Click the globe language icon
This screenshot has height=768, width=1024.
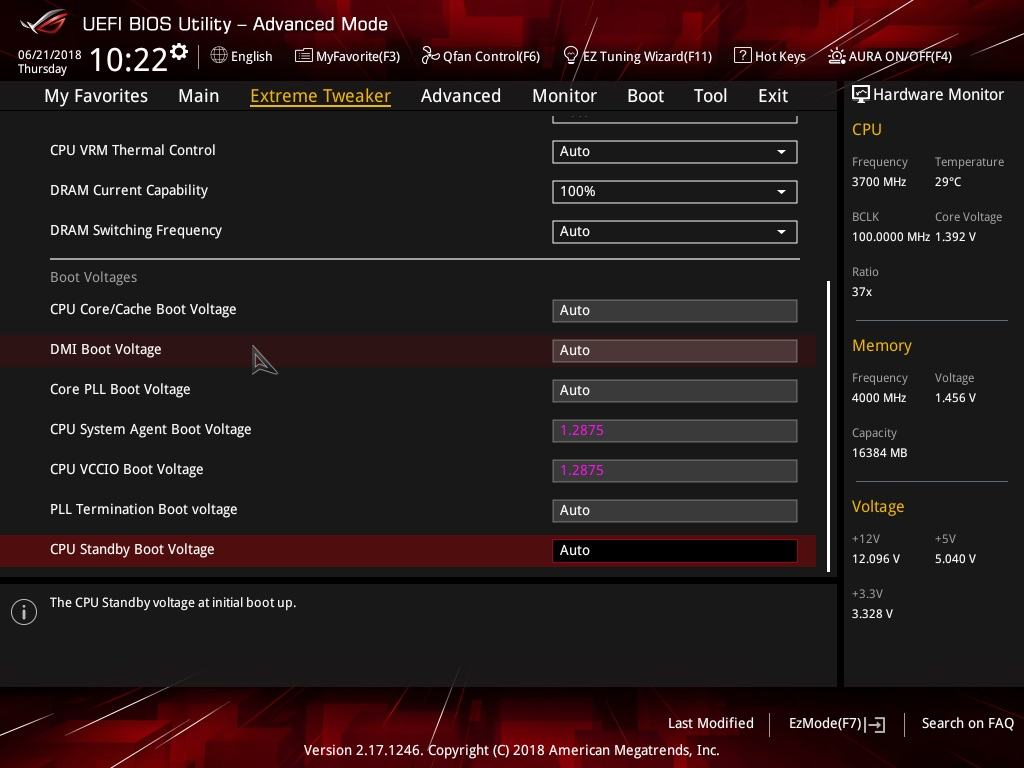point(219,56)
